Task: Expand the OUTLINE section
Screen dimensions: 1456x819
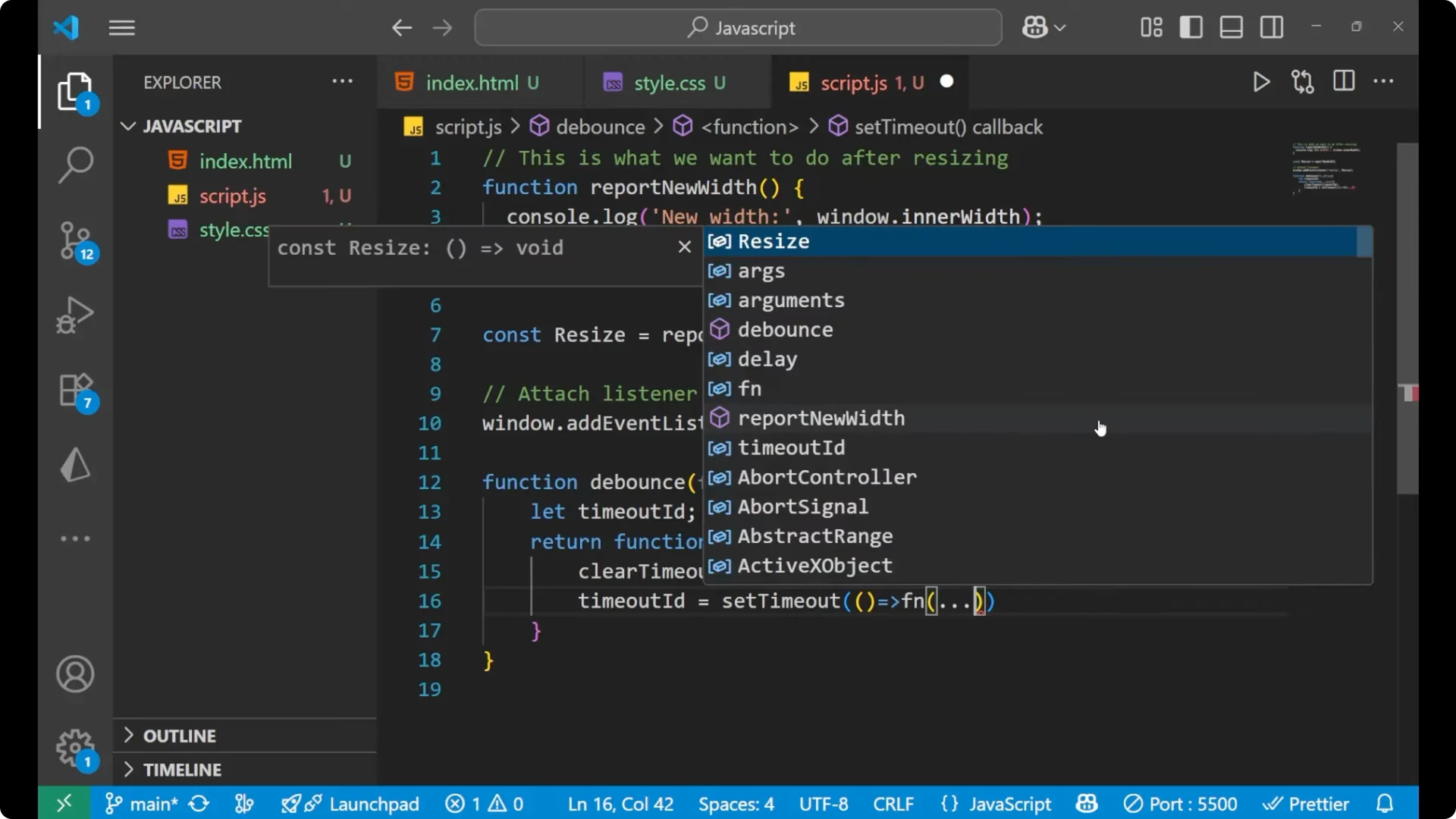Action: [180, 735]
